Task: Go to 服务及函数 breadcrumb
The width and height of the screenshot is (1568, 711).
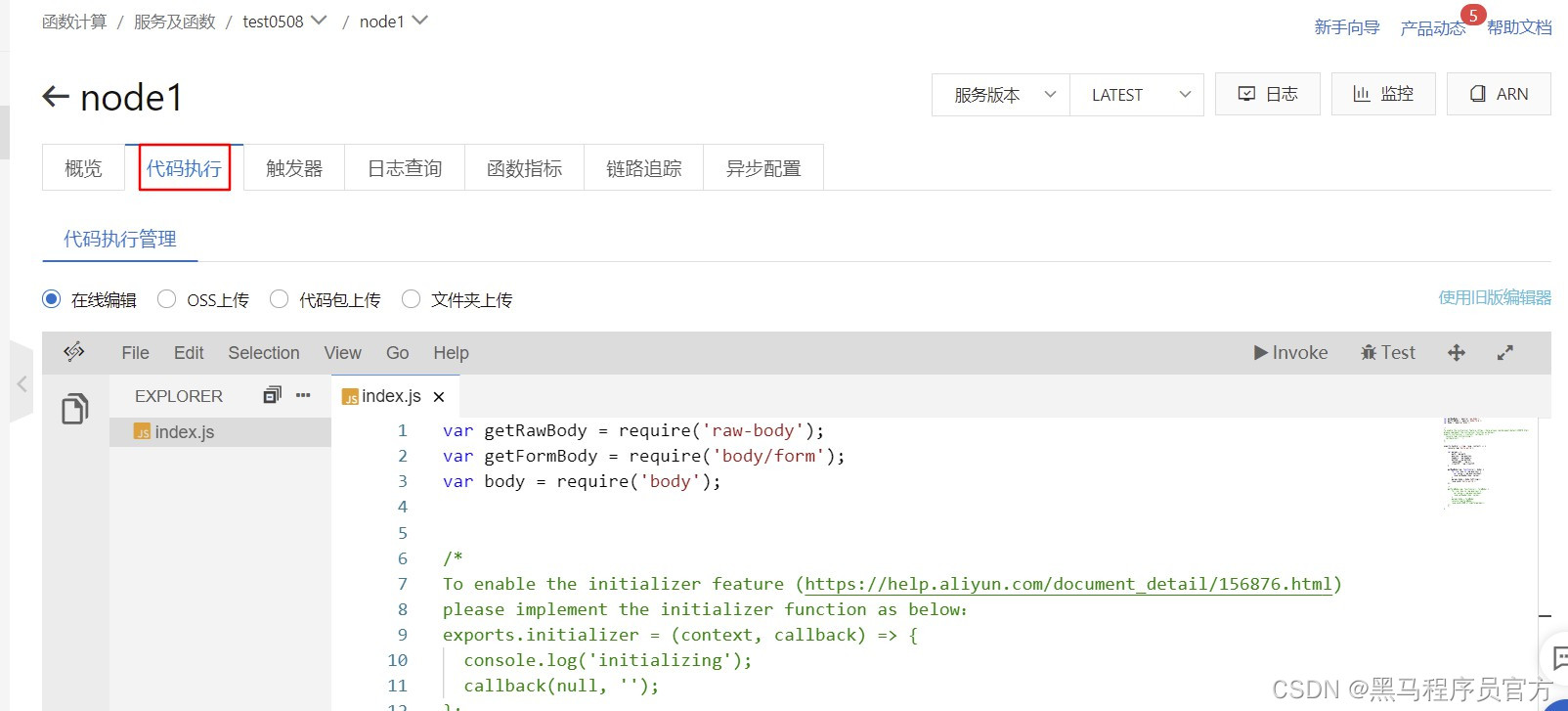Action: pos(174,22)
